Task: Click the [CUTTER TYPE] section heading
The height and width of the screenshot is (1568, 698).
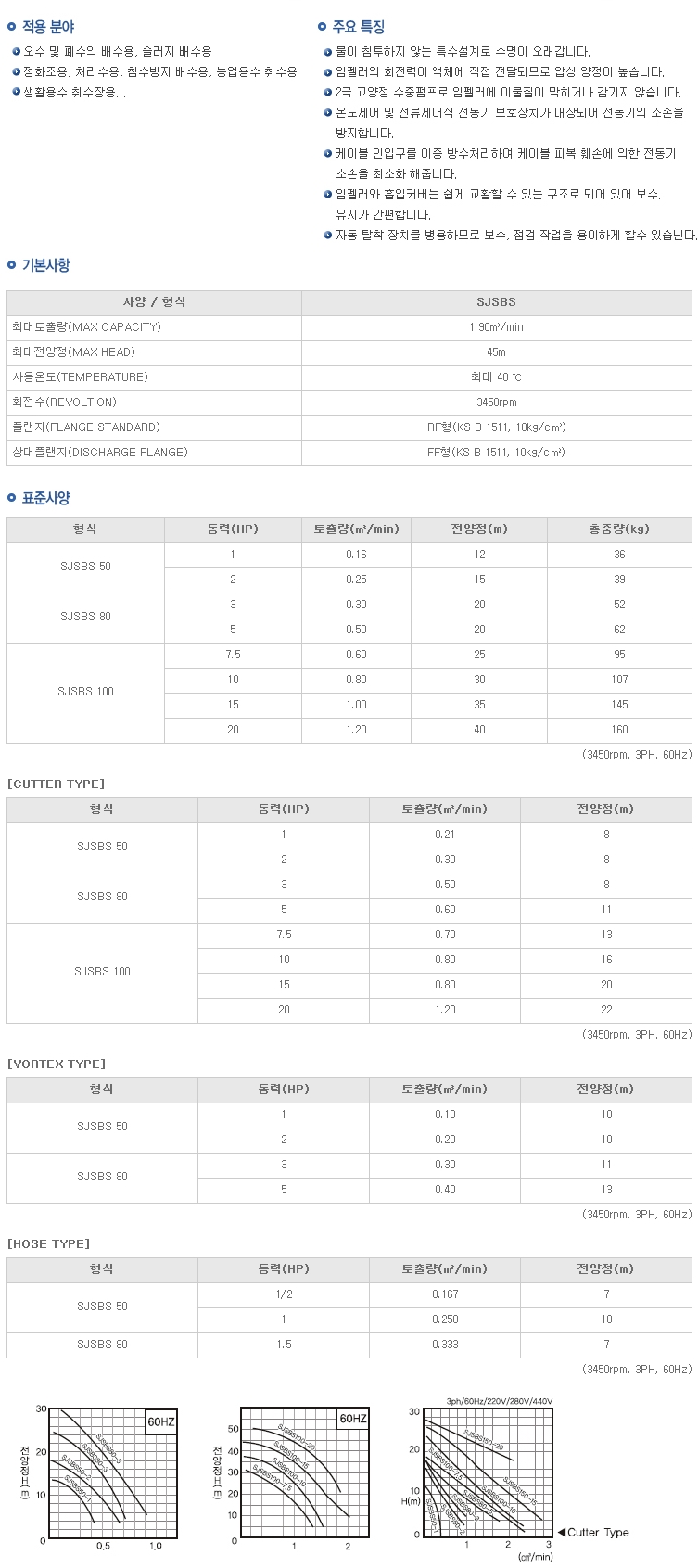Action: pos(56,784)
